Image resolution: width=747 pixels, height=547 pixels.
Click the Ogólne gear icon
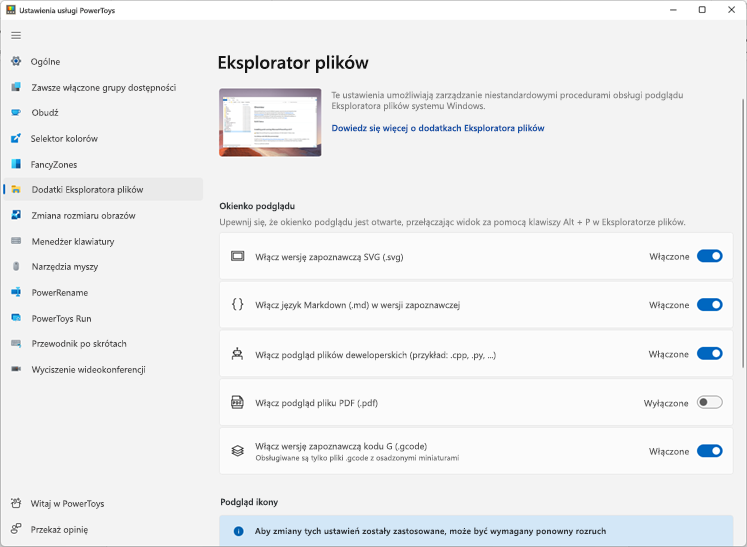16,61
